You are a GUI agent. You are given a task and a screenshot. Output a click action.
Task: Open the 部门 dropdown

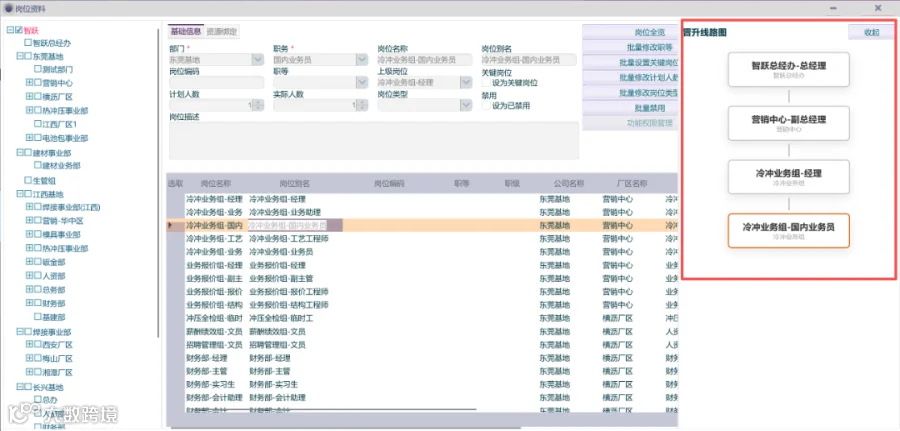[258, 59]
